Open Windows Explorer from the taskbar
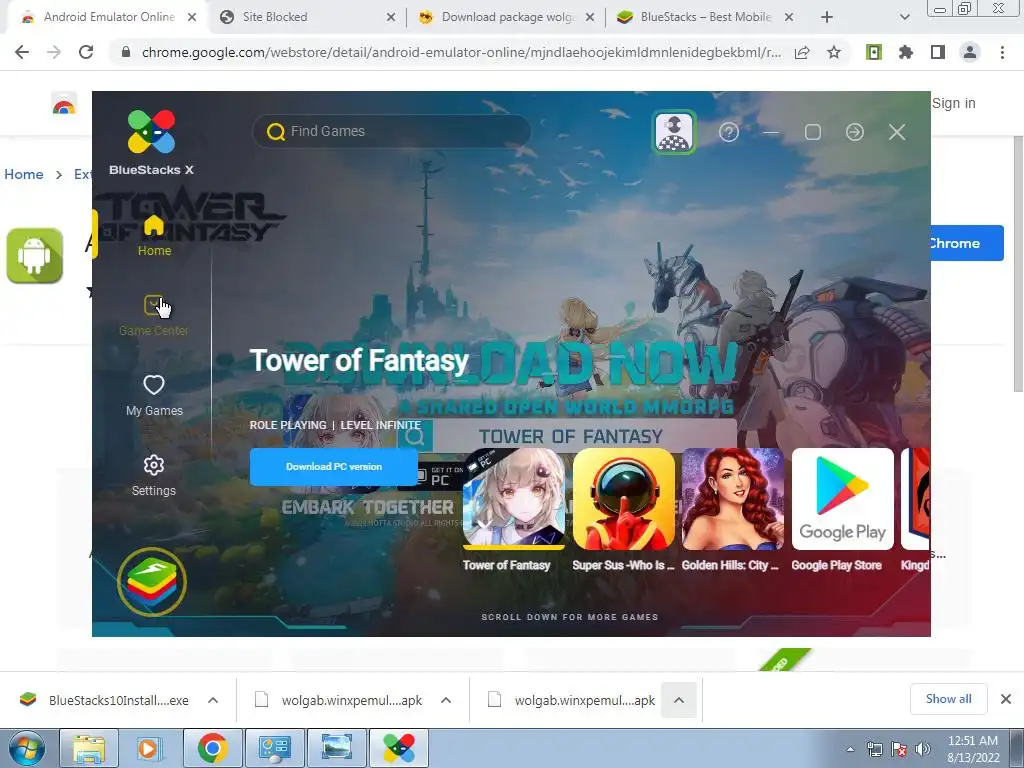 [x=89, y=748]
